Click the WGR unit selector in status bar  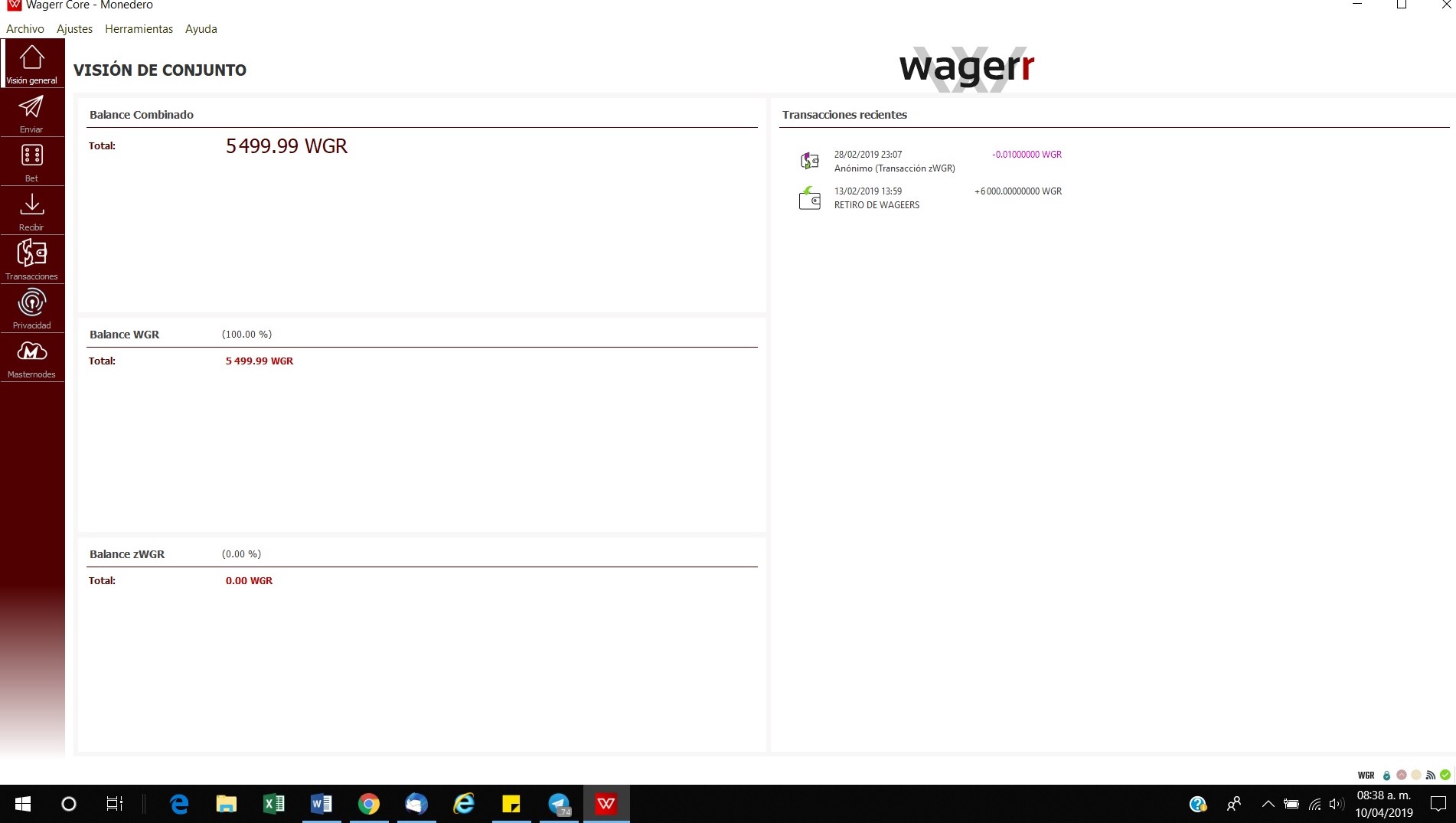coord(1366,776)
